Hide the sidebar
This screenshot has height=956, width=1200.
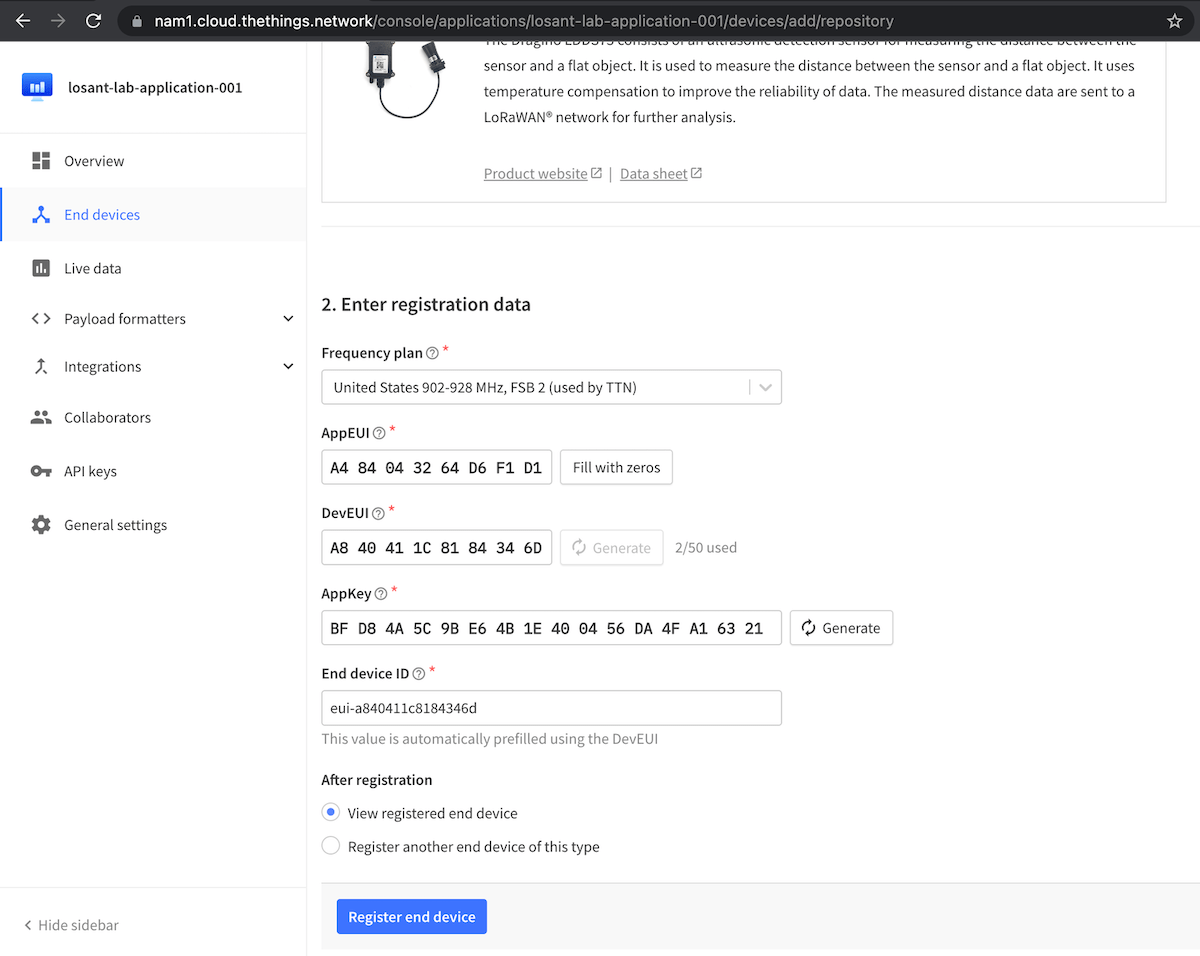coord(71,925)
